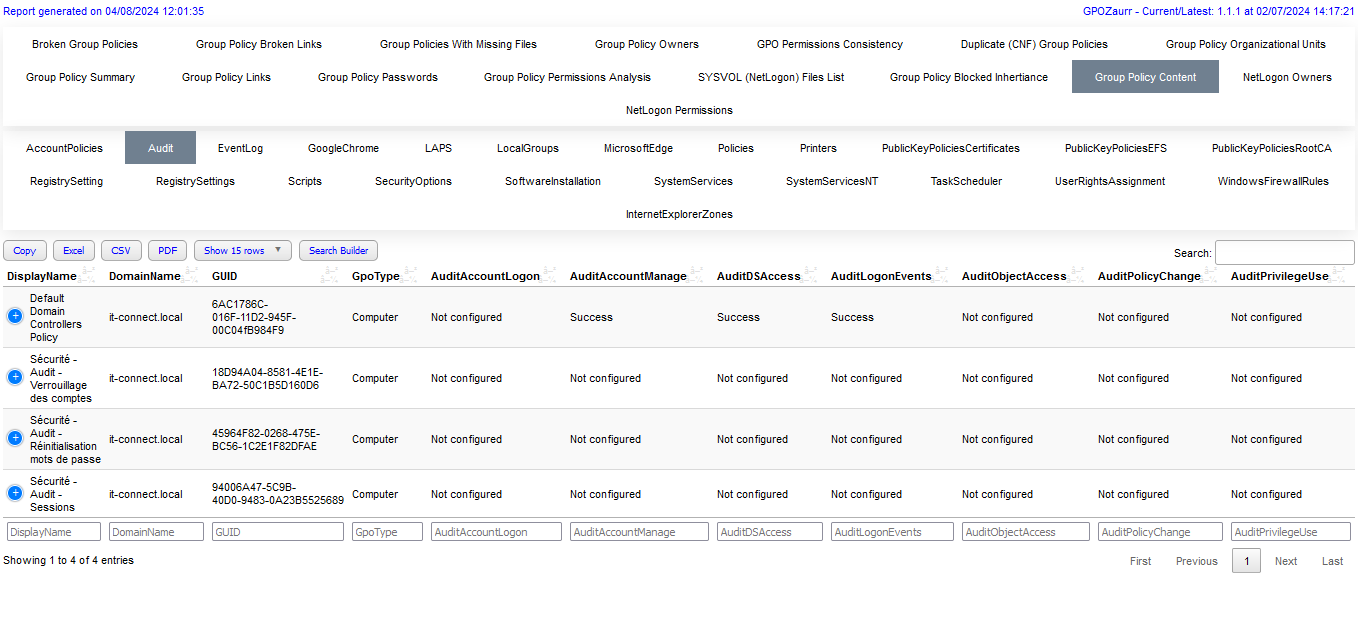The height and width of the screenshot is (641, 1358).
Task: Export the table using Excel button
Action: [x=73, y=251]
